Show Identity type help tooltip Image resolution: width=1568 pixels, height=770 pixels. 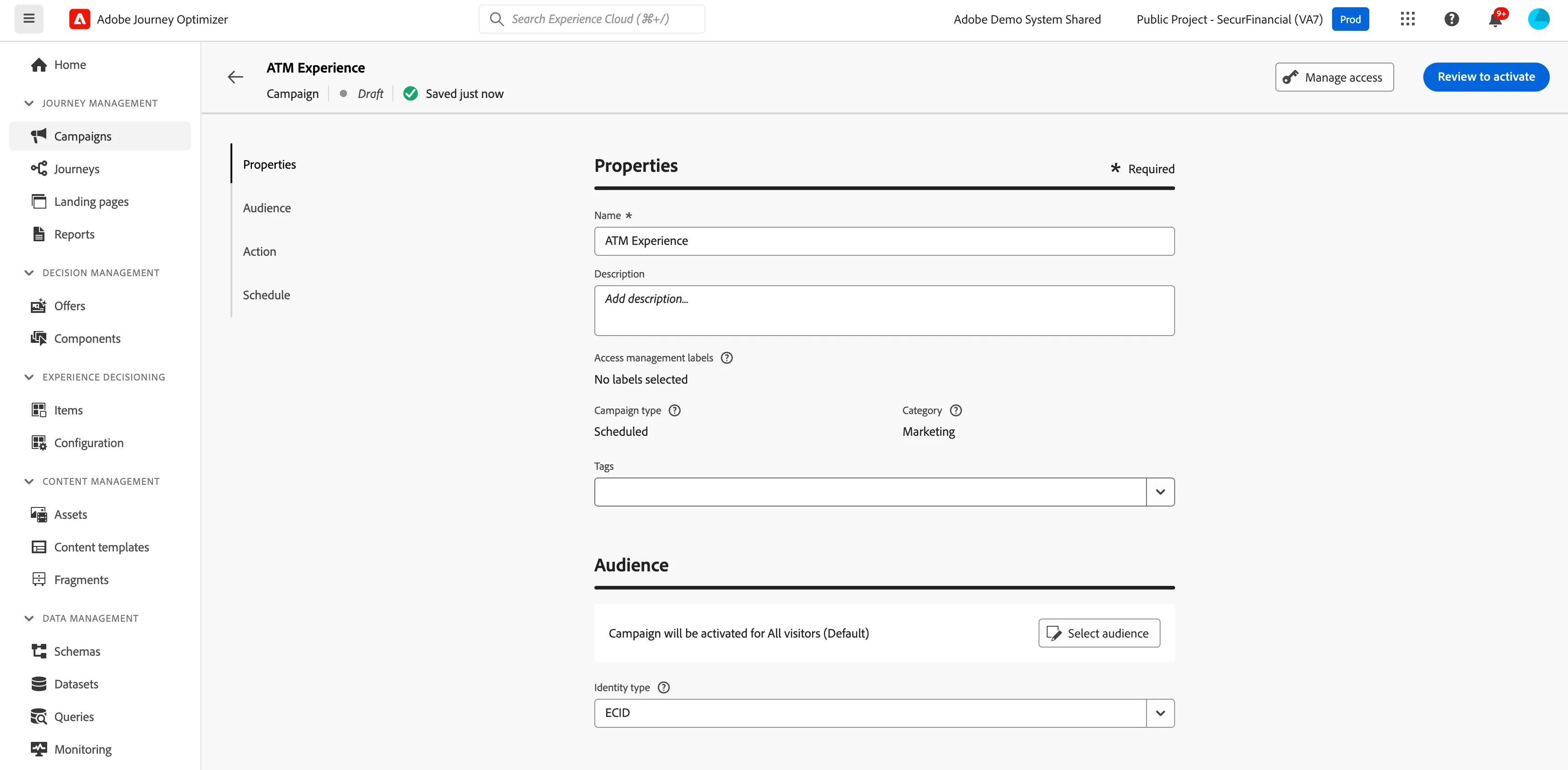[x=663, y=687]
